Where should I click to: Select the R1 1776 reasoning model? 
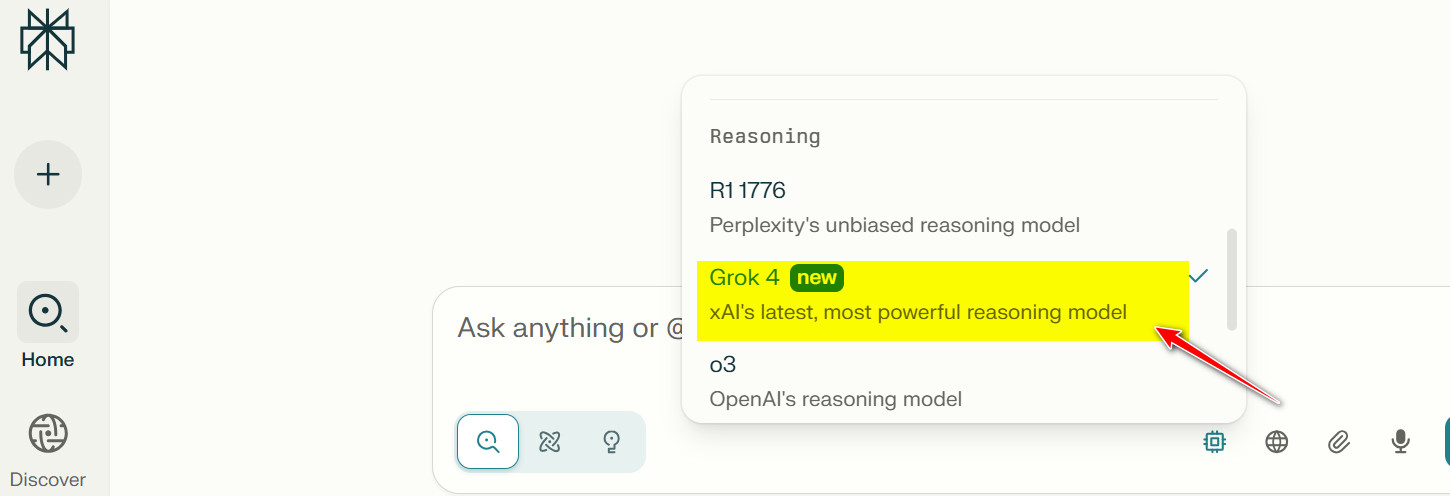pos(894,207)
